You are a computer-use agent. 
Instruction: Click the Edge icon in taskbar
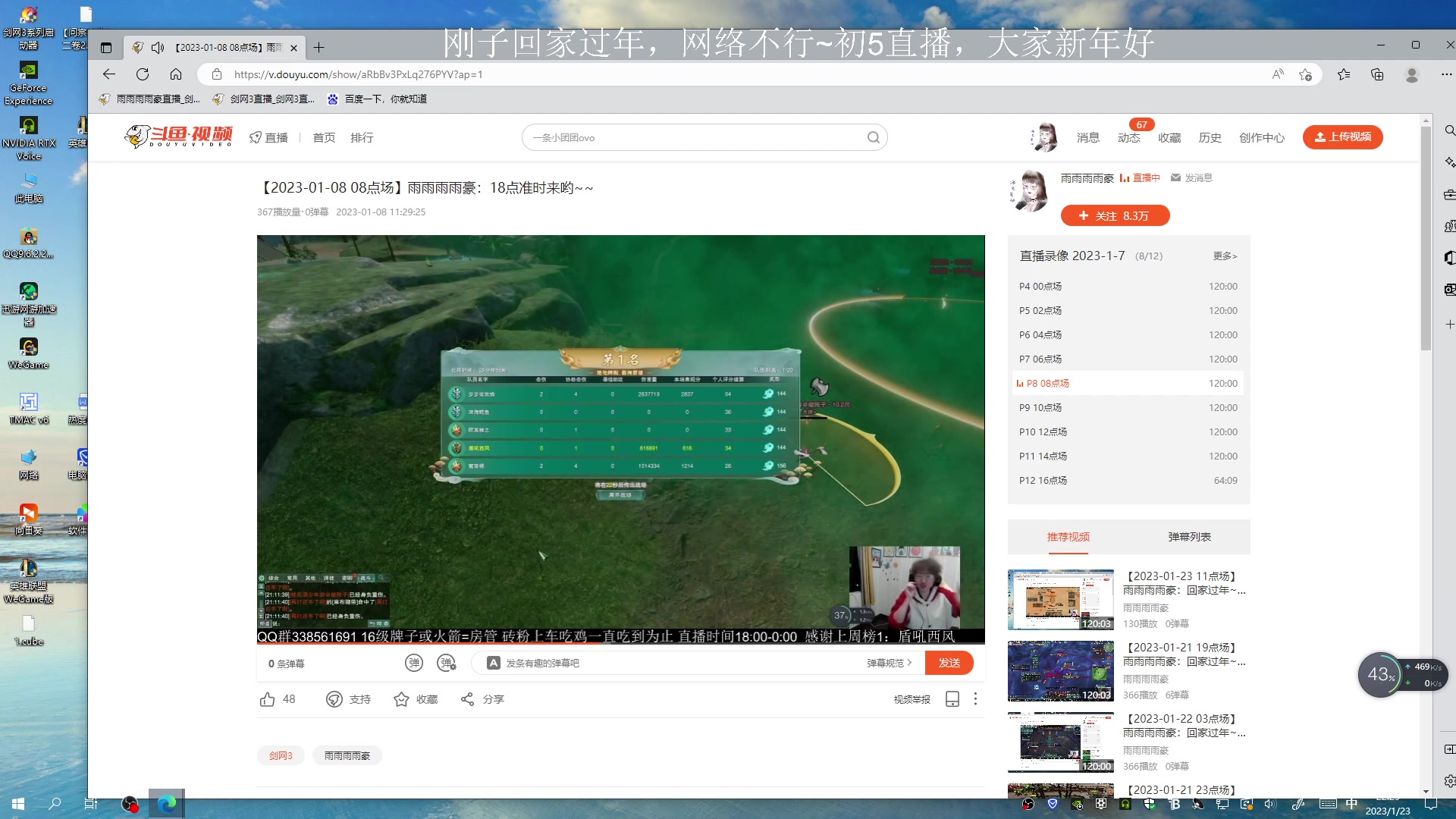click(x=167, y=804)
